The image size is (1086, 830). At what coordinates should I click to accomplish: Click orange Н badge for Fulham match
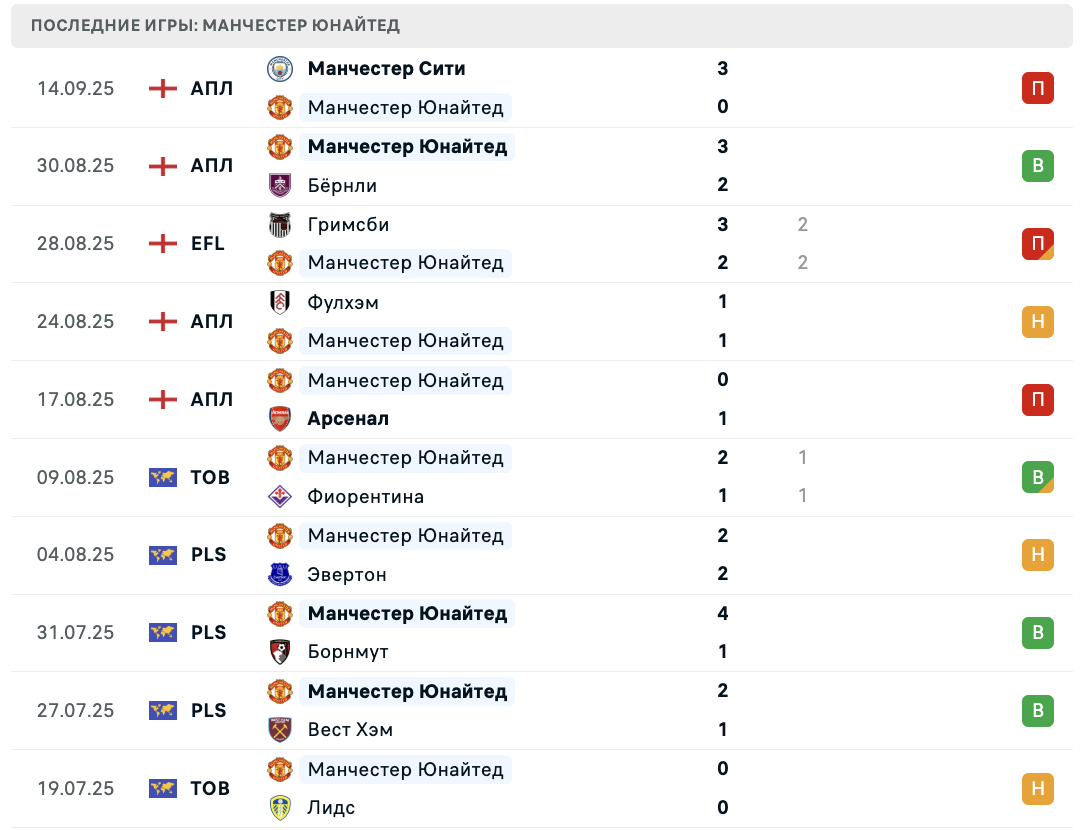tap(1038, 321)
